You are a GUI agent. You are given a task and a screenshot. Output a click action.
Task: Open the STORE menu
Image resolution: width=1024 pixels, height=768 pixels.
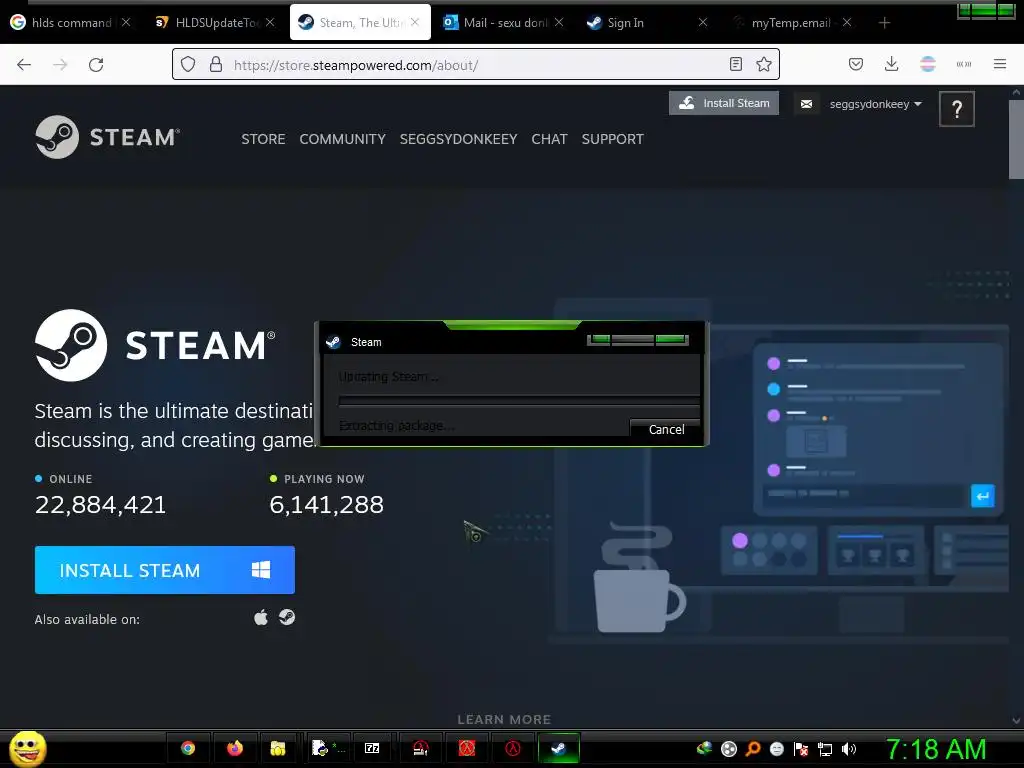[x=263, y=139]
